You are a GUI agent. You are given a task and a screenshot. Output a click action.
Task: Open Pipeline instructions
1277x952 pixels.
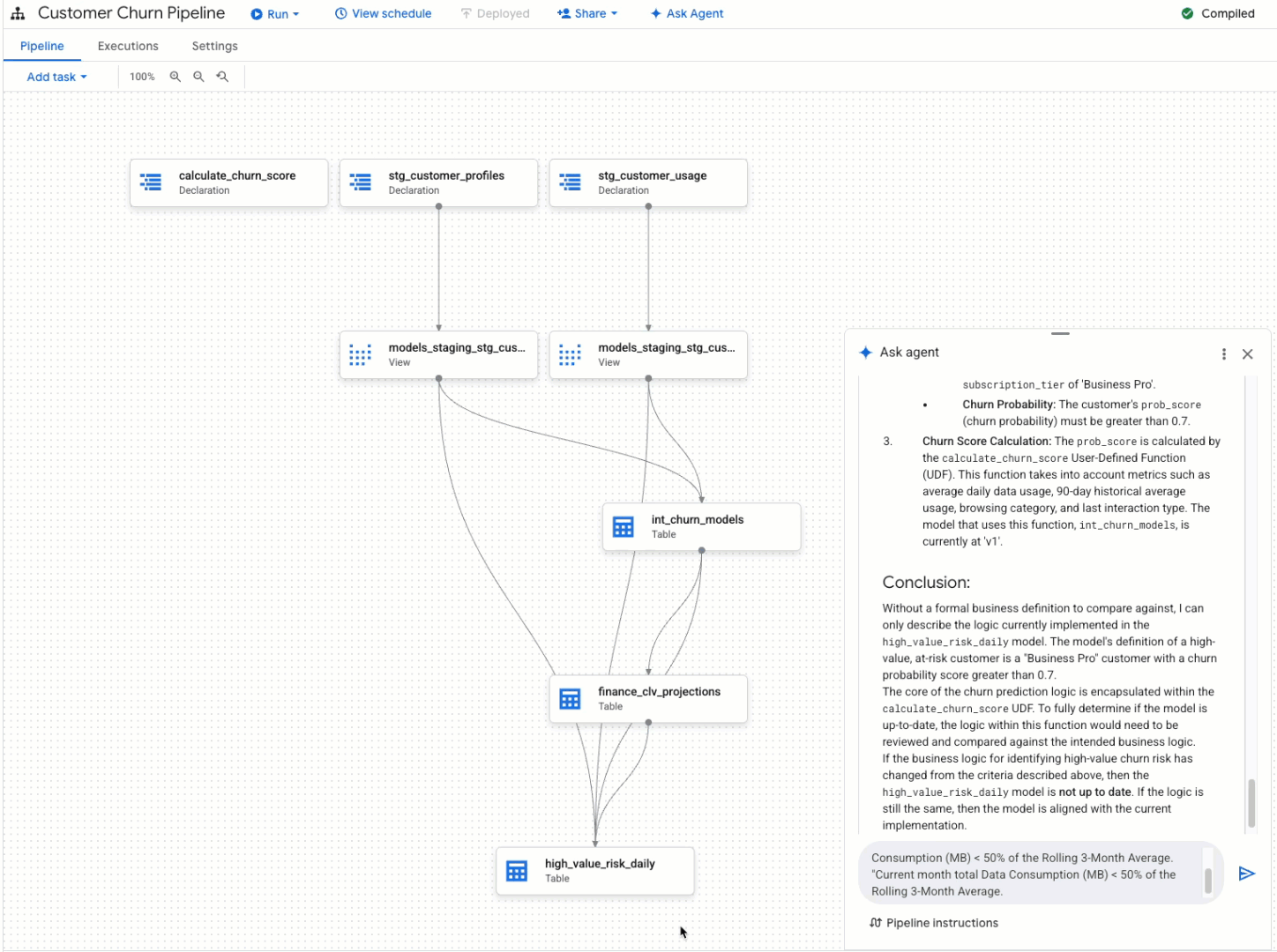[934, 923]
